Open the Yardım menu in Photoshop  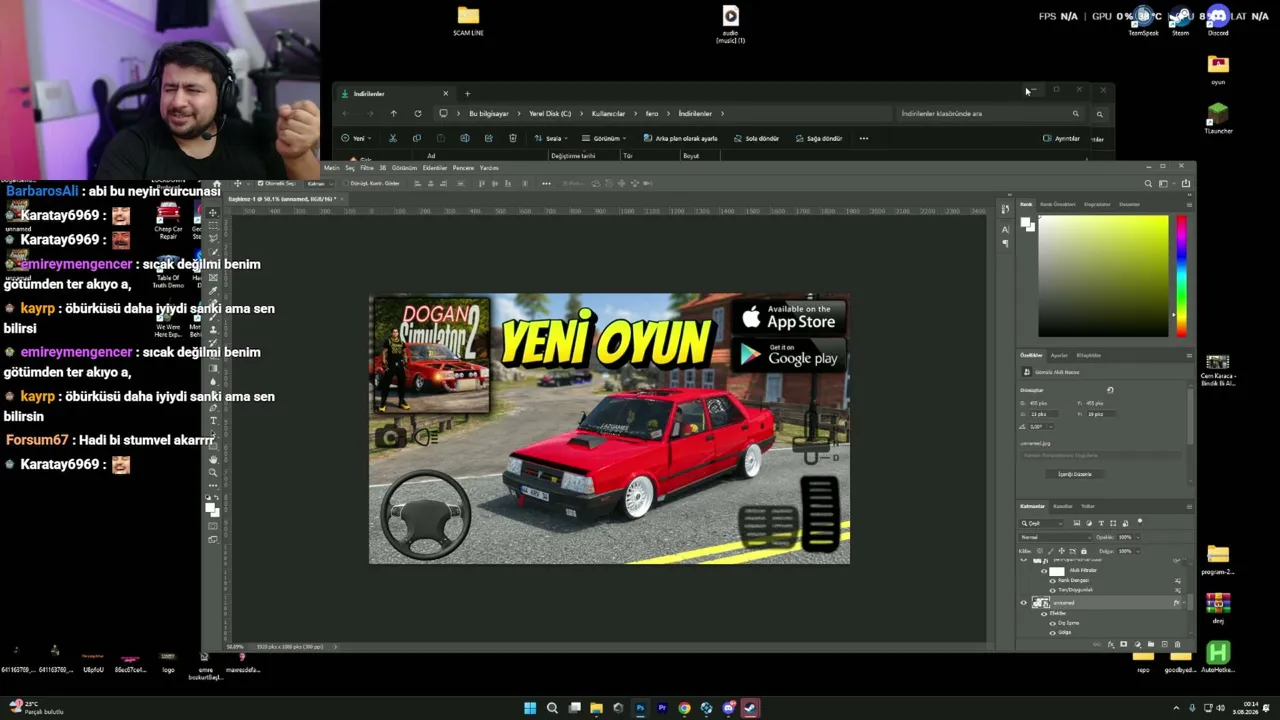coord(489,168)
